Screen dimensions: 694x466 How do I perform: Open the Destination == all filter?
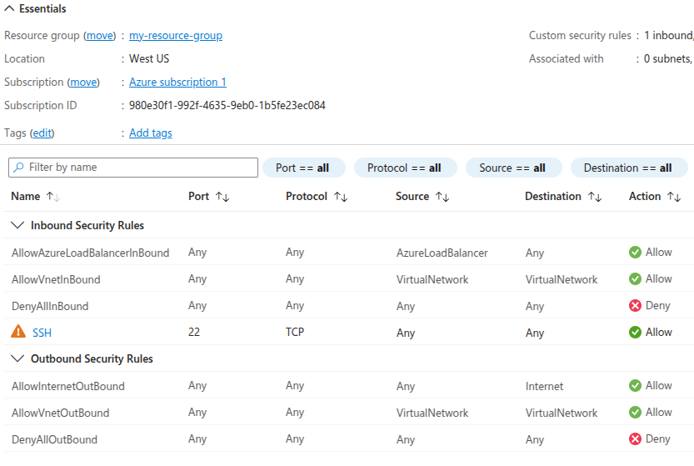click(x=628, y=168)
